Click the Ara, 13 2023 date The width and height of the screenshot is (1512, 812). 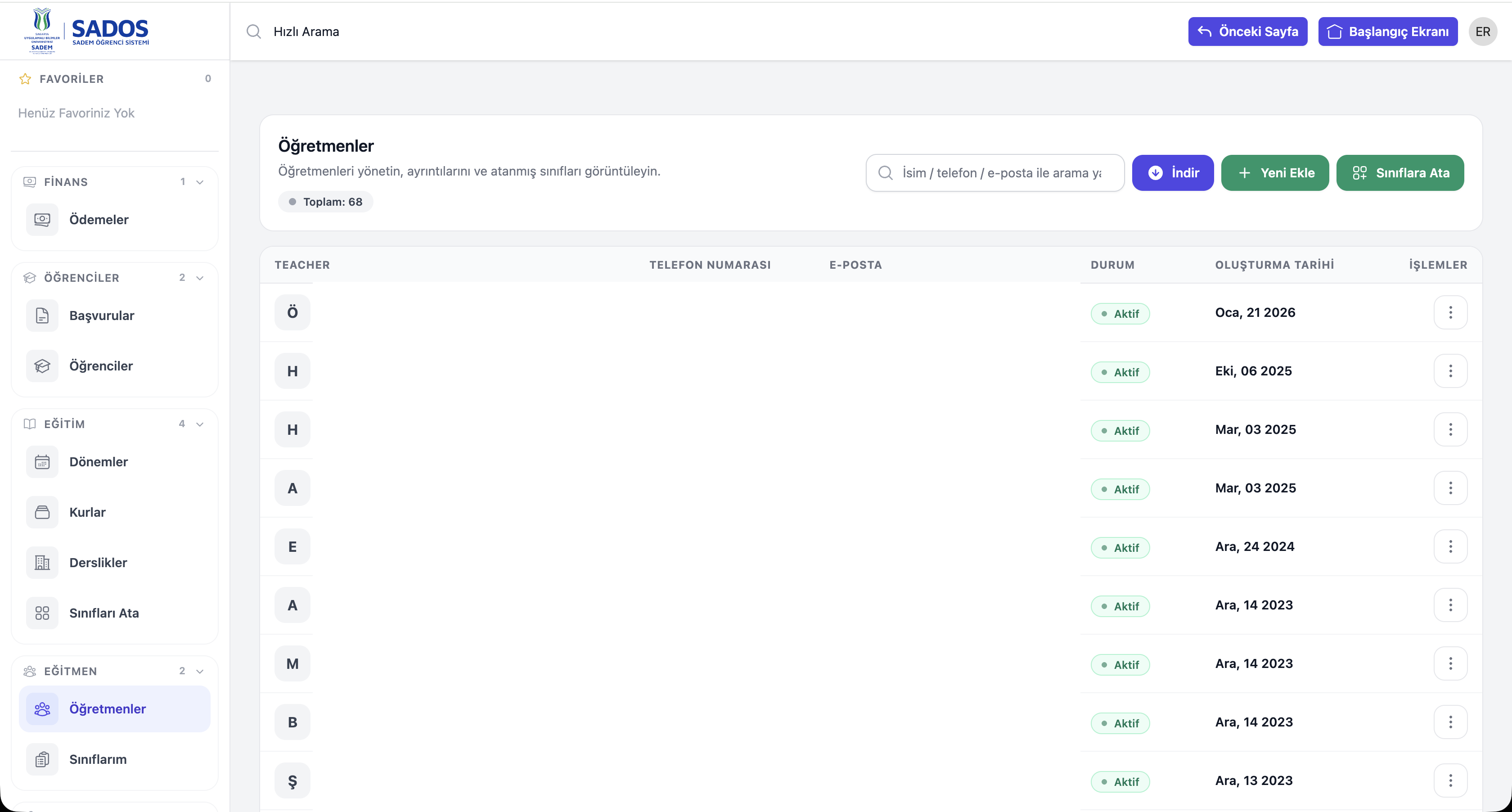pyautogui.click(x=1254, y=781)
